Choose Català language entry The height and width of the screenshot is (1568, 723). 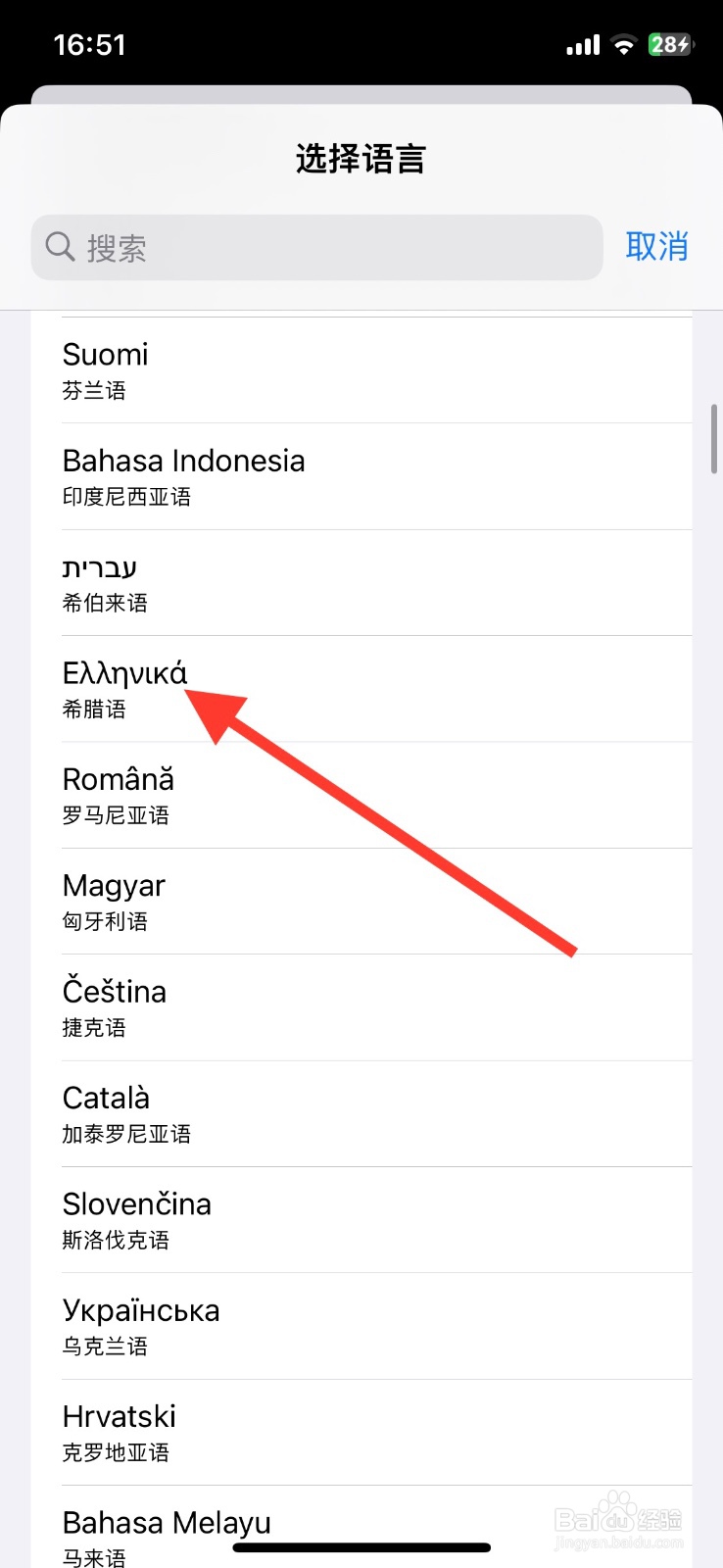click(361, 1113)
